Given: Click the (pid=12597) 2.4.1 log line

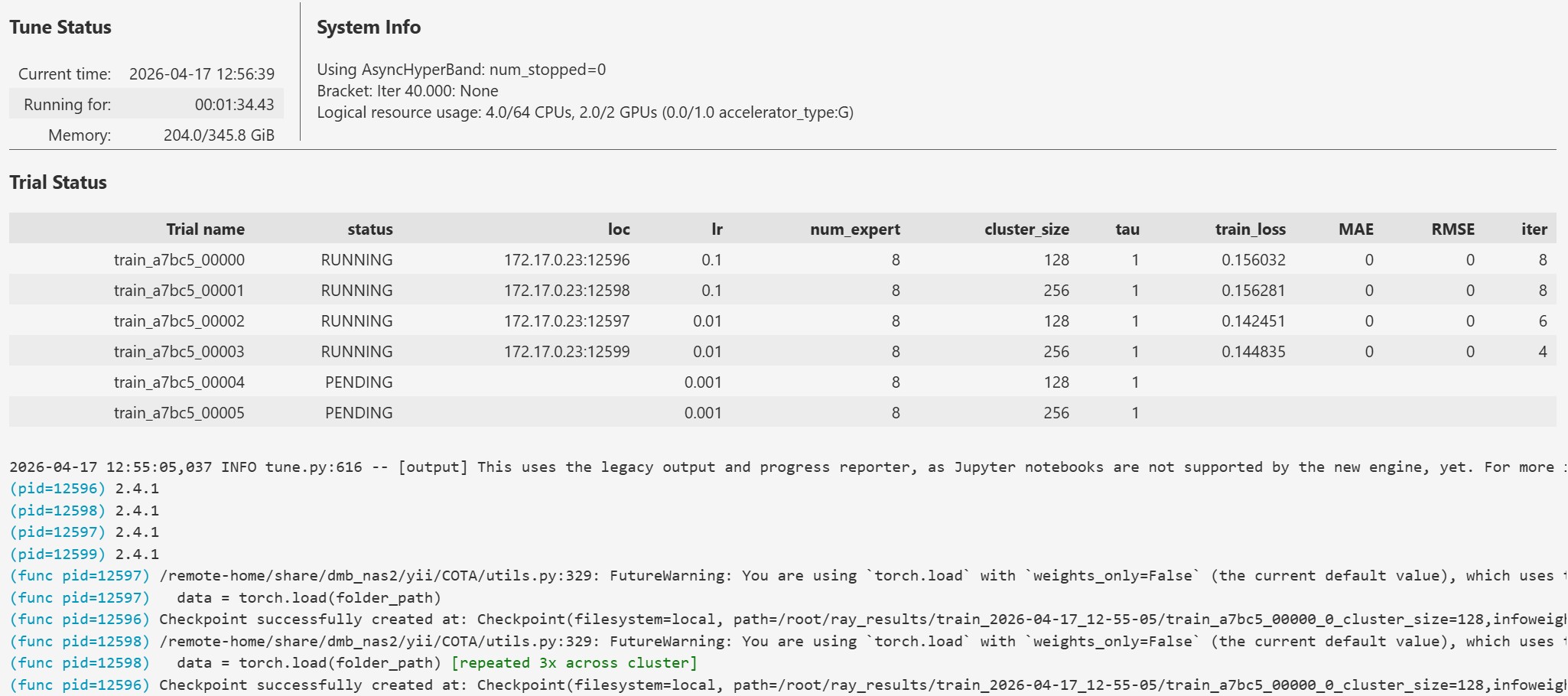Looking at the screenshot, I should coord(84,532).
